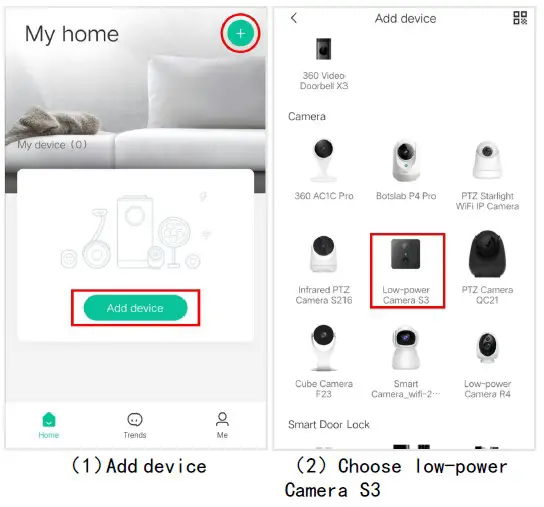Open the QR code scanner icon
The width and height of the screenshot is (544, 507).
520,18
